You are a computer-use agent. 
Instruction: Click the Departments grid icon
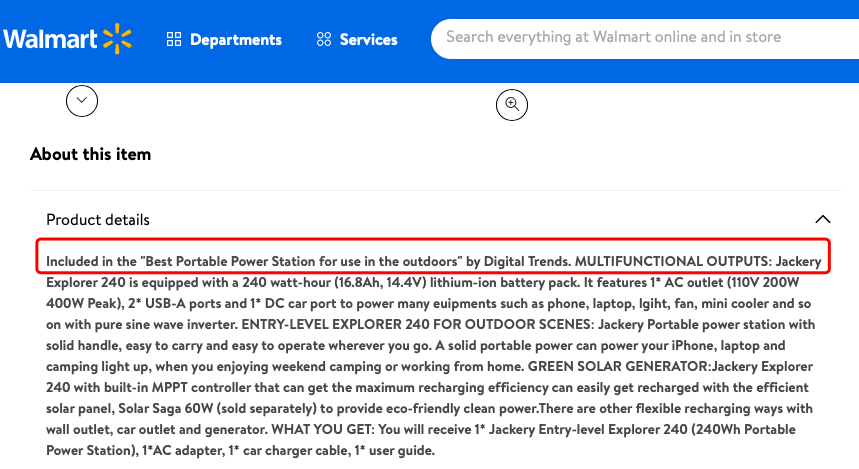(x=174, y=39)
